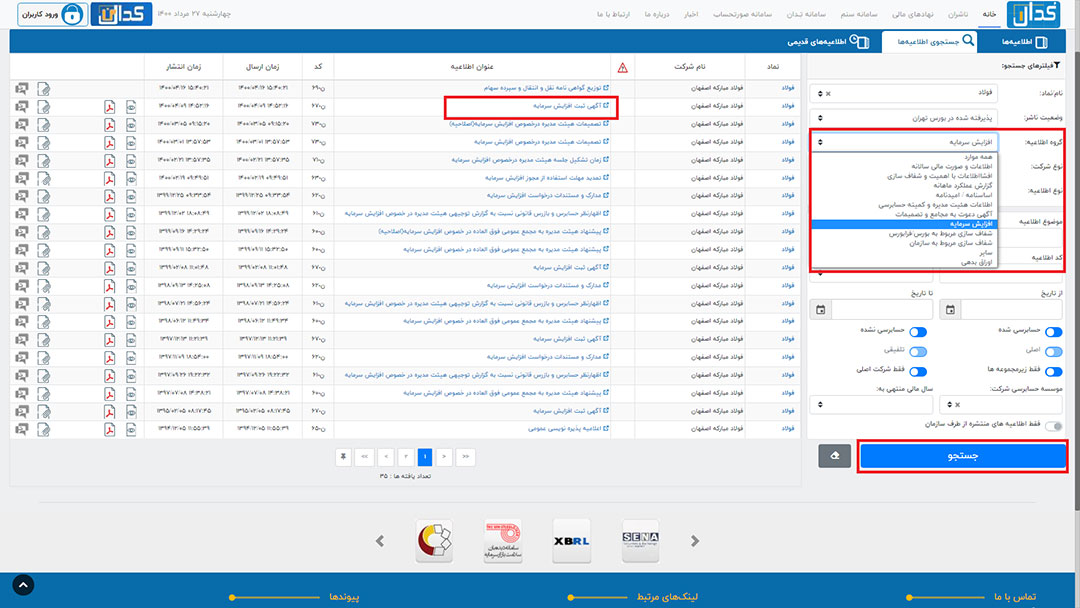Open comments icon in 'توزیع گواهی نامه نقل و انتقال' row
The height and width of the screenshot is (608, 1080).
pos(22,89)
